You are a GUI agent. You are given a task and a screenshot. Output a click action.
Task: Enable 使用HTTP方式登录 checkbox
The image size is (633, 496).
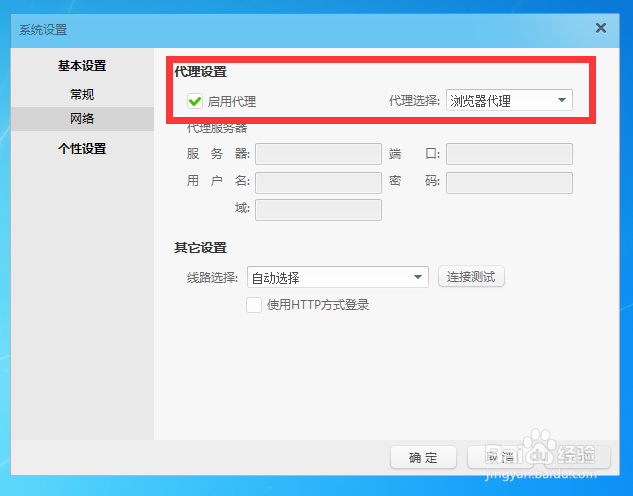[x=254, y=305]
